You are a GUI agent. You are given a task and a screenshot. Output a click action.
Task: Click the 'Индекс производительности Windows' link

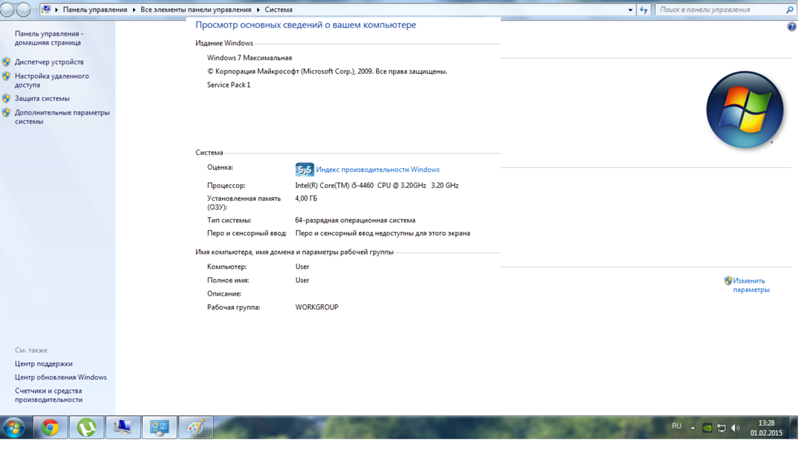pos(378,170)
